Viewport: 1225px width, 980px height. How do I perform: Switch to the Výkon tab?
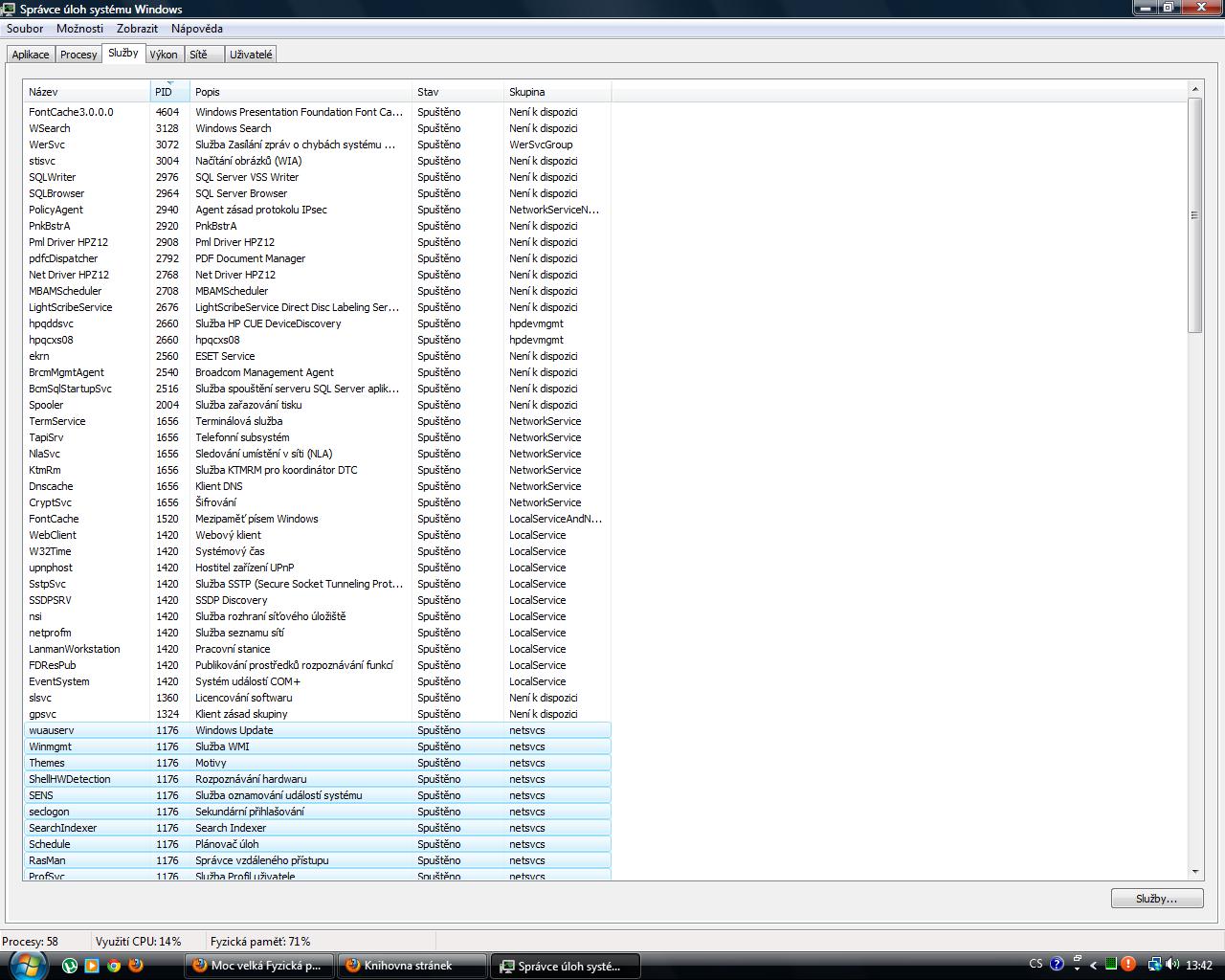point(164,55)
